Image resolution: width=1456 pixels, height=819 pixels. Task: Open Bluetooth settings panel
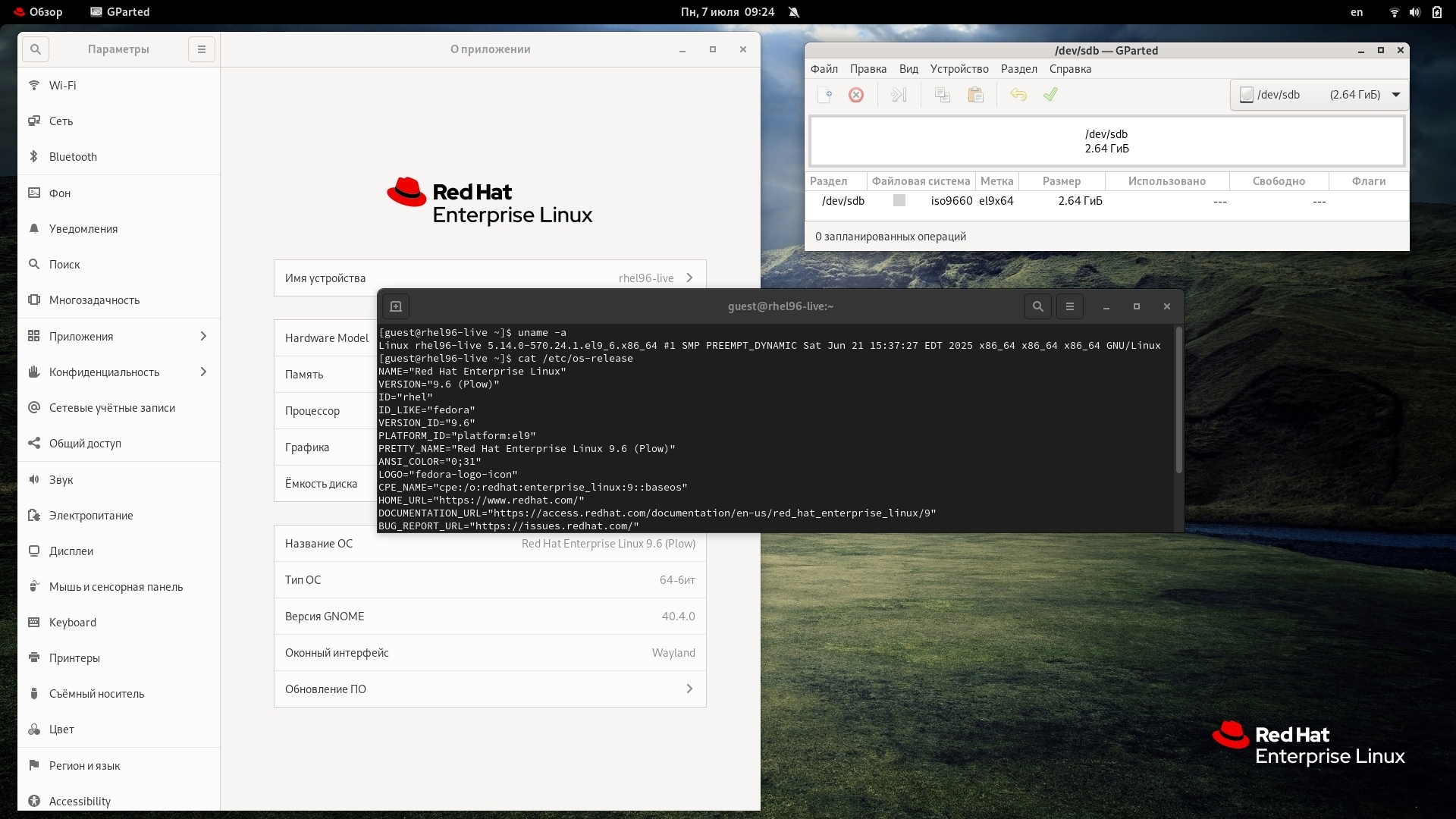point(119,157)
